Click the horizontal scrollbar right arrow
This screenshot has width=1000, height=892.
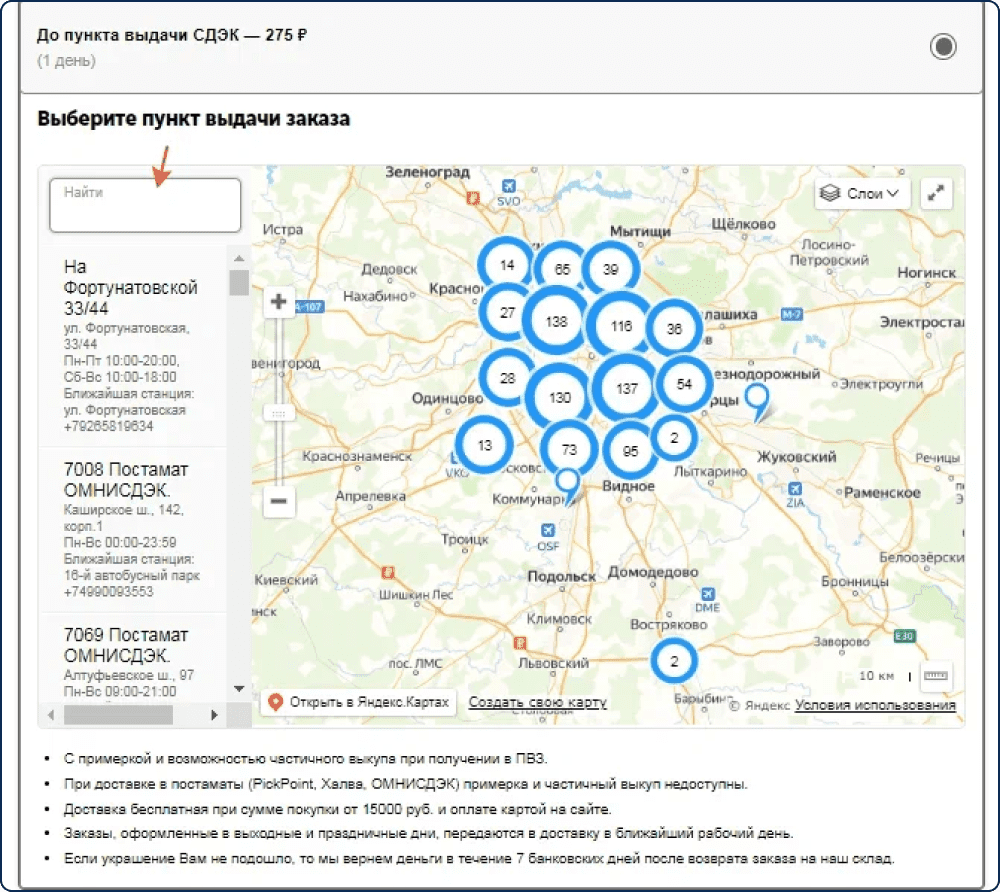[x=214, y=715]
